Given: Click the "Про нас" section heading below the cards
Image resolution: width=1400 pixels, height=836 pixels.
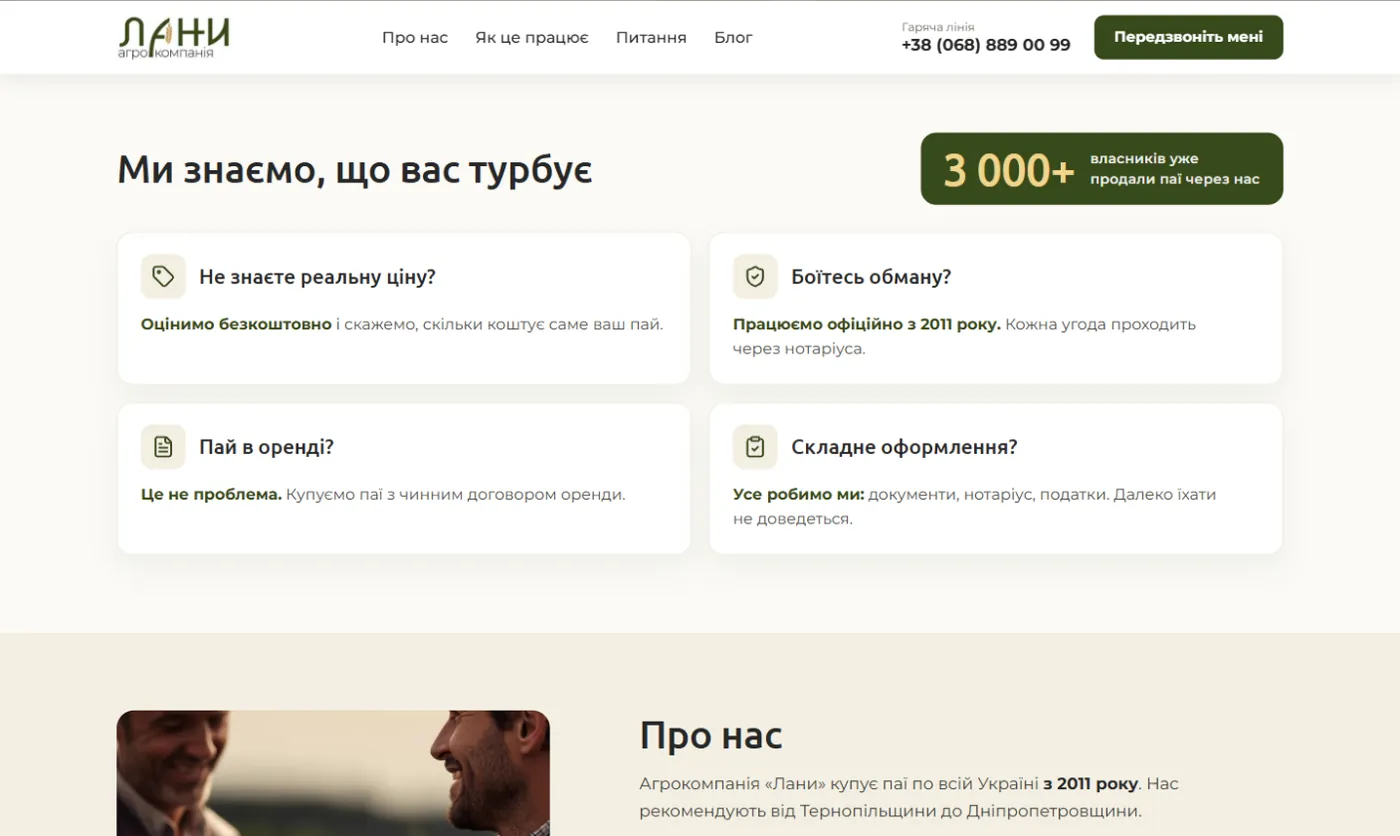Looking at the screenshot, I should [711, 735].
